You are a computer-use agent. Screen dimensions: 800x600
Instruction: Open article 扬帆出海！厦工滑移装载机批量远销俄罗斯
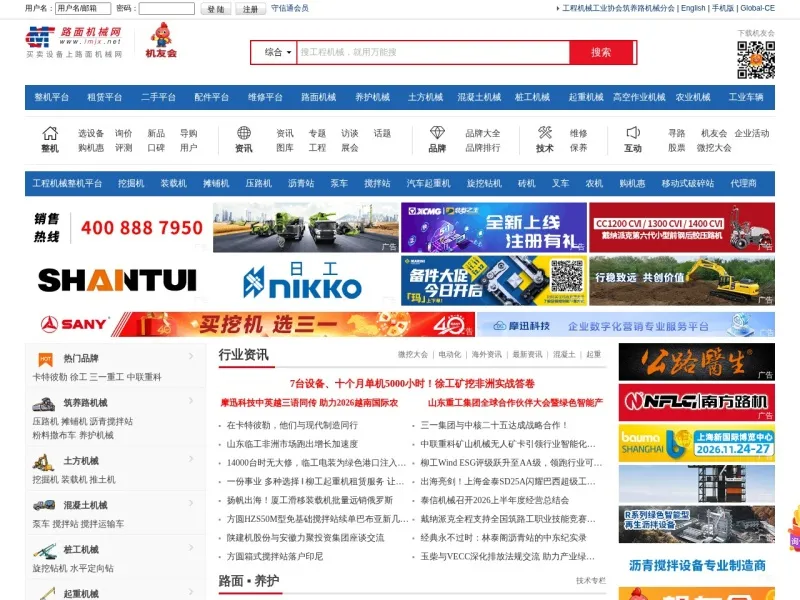[310, 501]
